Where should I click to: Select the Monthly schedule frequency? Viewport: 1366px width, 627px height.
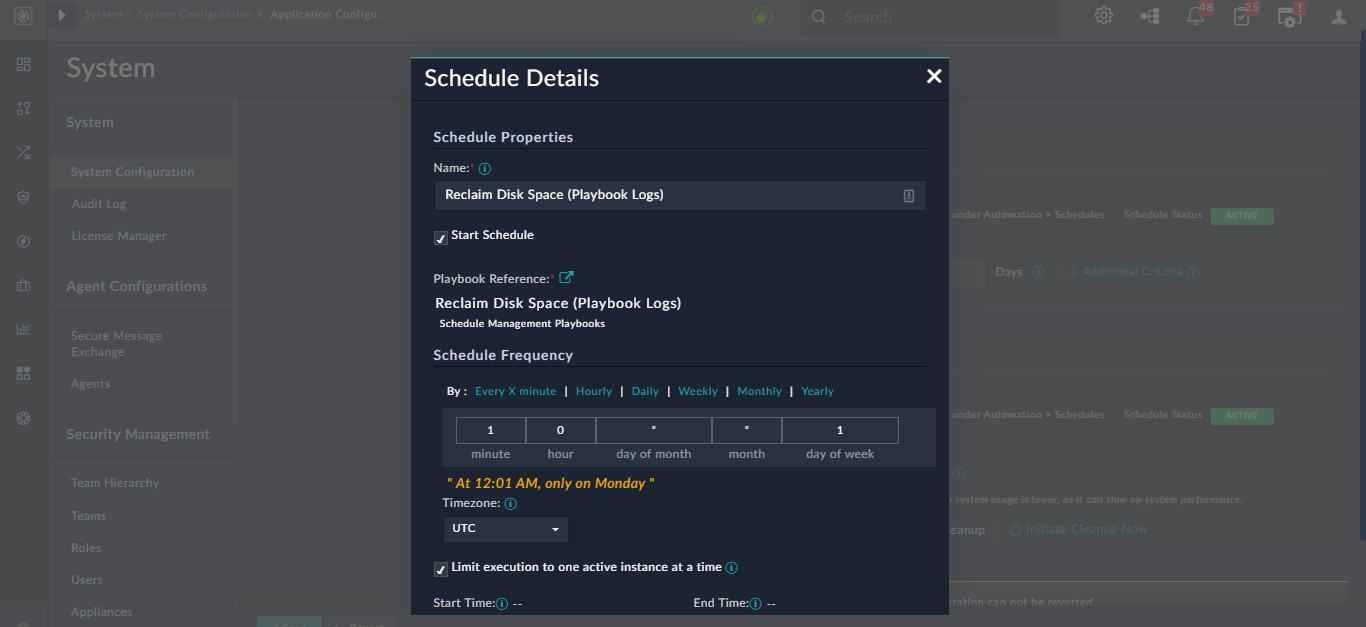pos(759,391)
